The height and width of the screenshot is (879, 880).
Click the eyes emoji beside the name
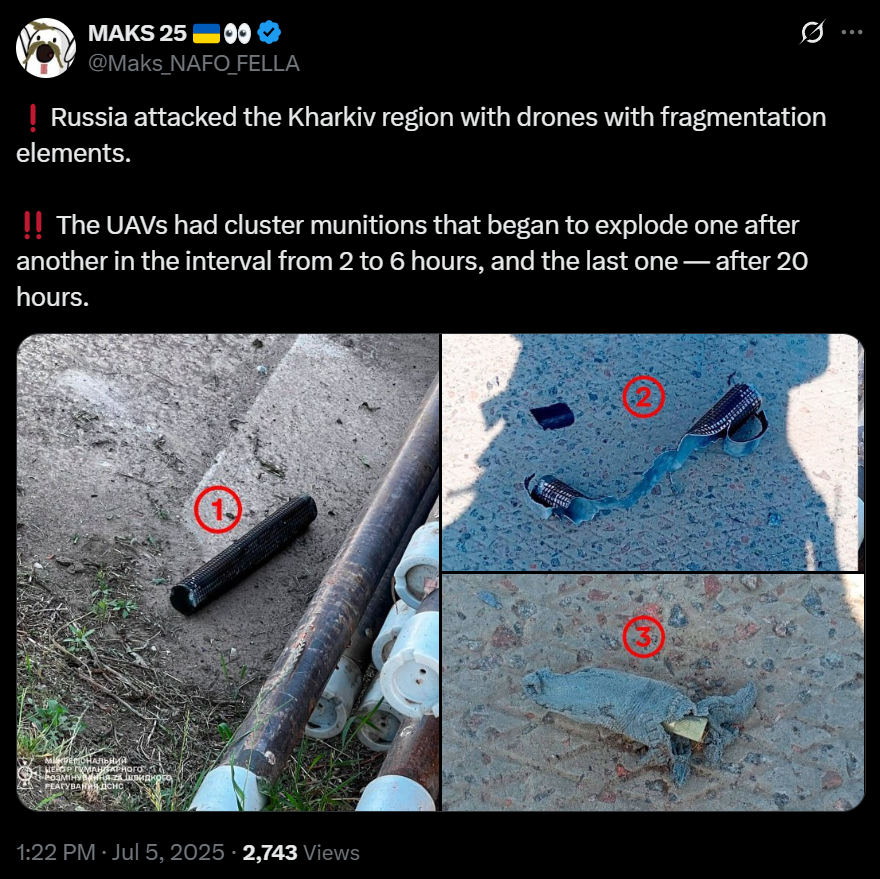pos(237,34)
